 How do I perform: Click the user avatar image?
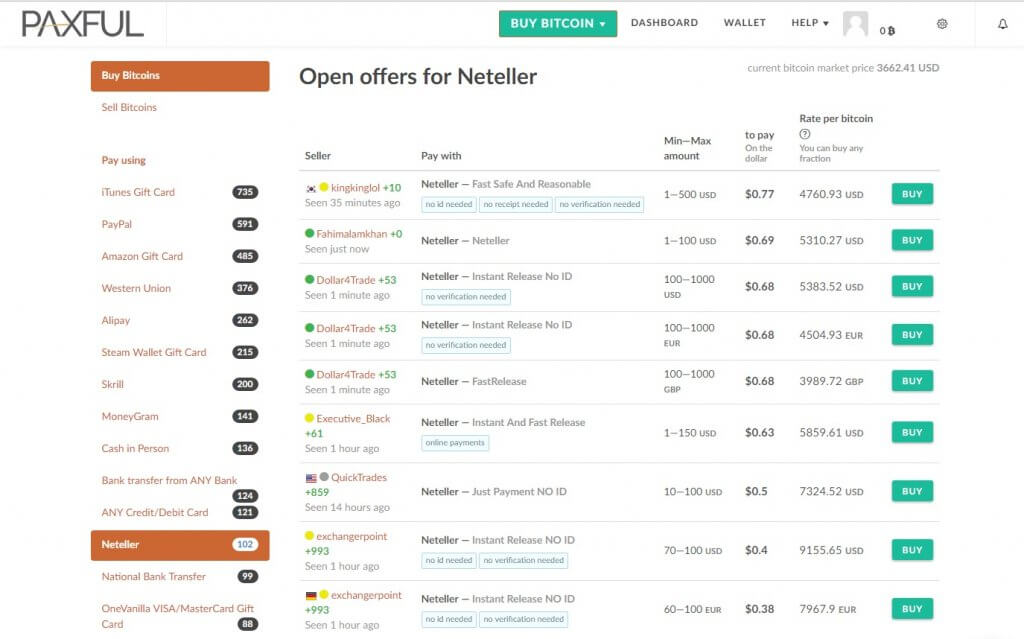(855, 24)
